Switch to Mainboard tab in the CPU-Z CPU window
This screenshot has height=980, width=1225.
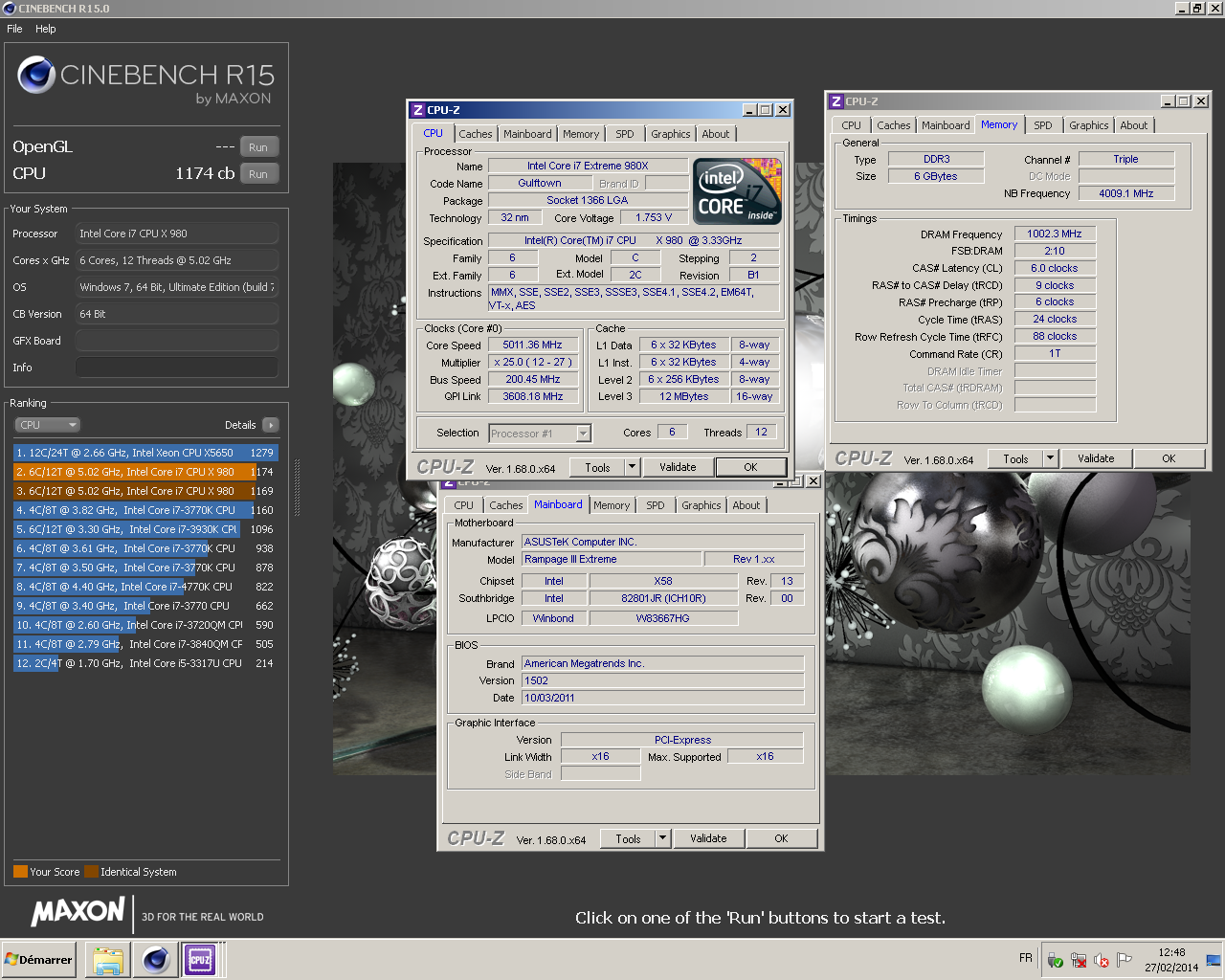(527, 134)
